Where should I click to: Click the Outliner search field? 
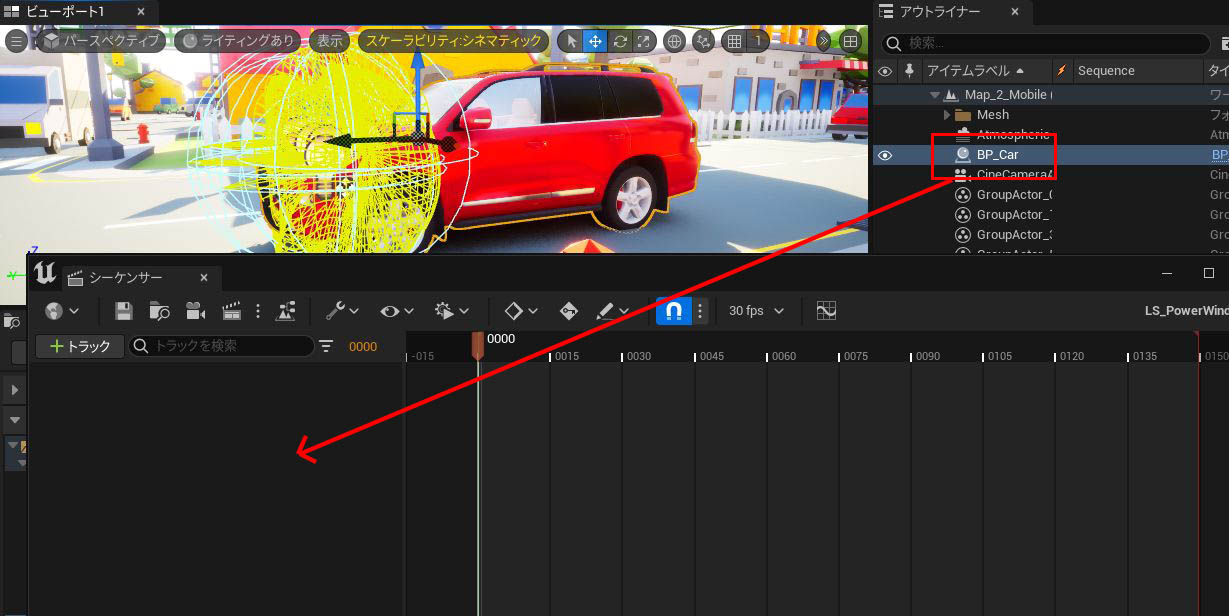[1043, 43]
